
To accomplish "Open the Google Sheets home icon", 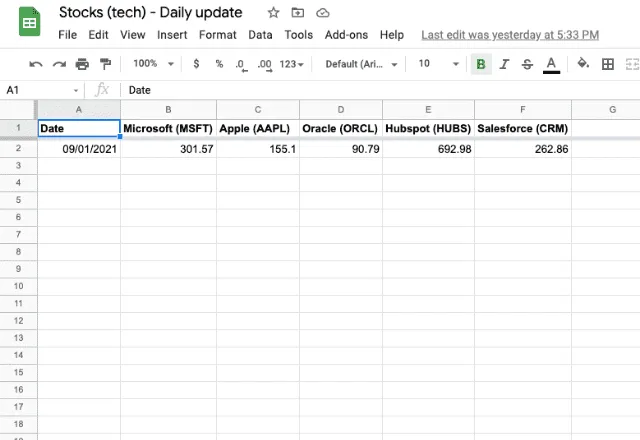I will [x=29, y=22].
